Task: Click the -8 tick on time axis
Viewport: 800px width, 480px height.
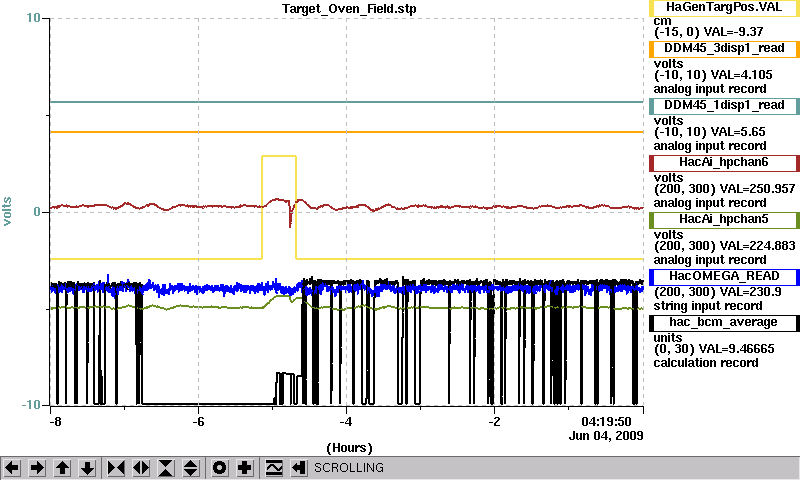Action: [x=55, y=422]
